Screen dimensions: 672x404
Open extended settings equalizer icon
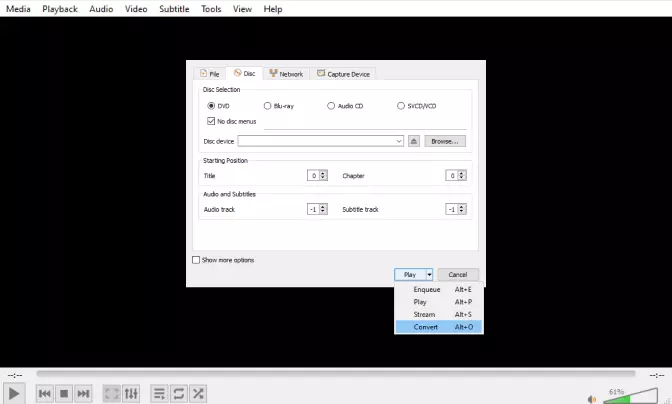[131, 393]
